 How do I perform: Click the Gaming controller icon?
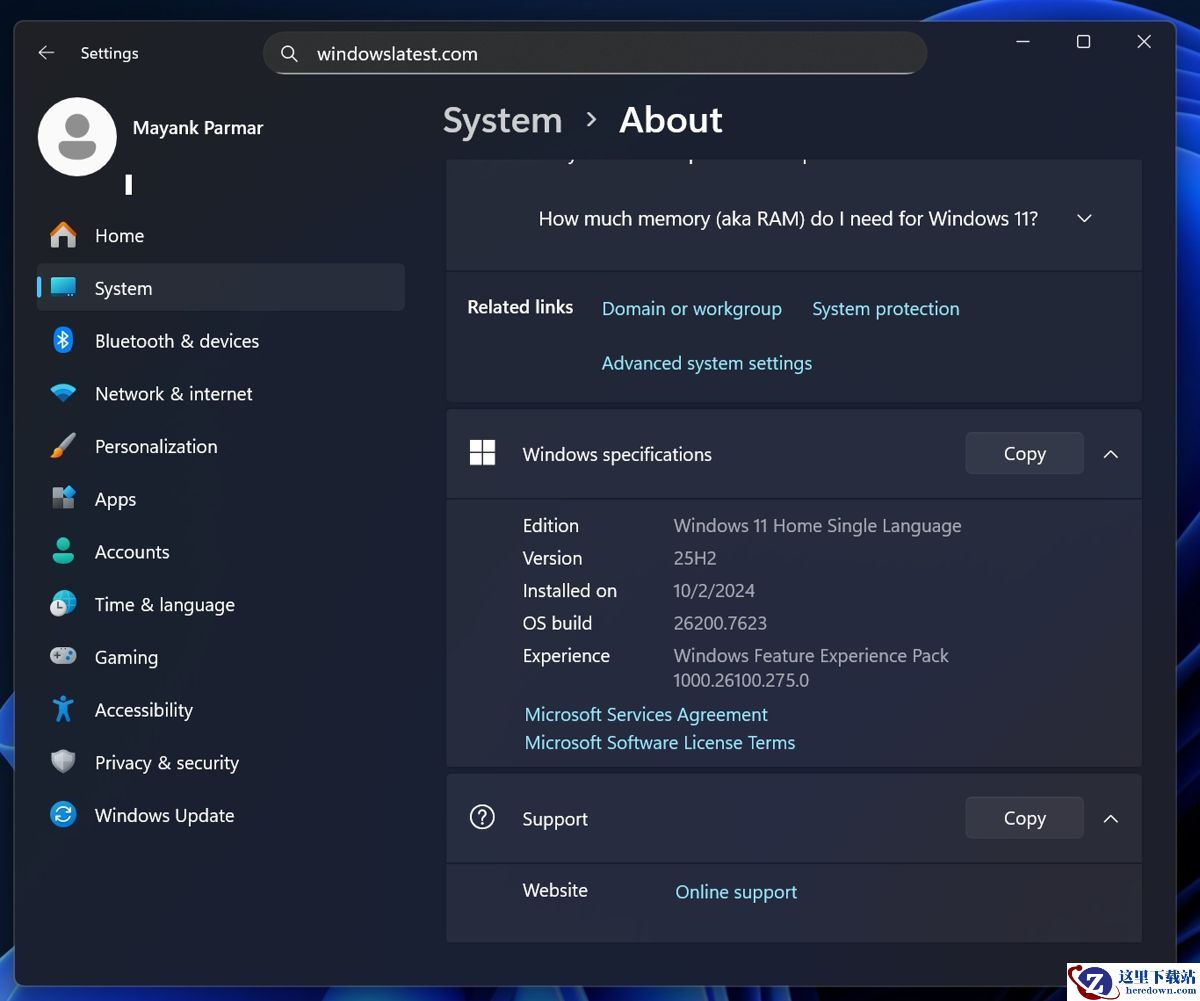tap(63, 657)
